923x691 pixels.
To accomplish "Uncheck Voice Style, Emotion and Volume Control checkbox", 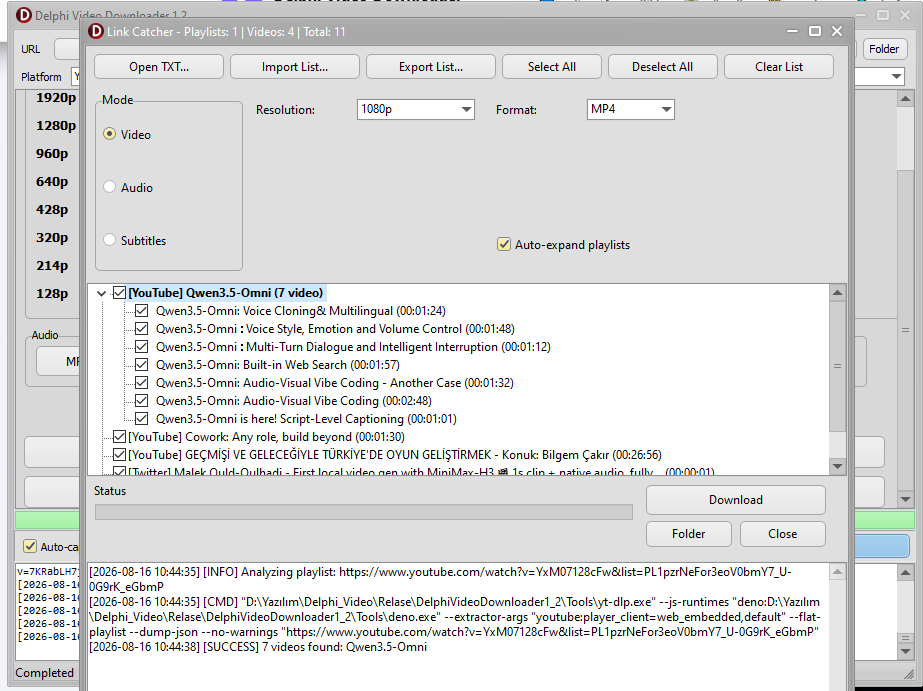I will [x=141, y=328].
